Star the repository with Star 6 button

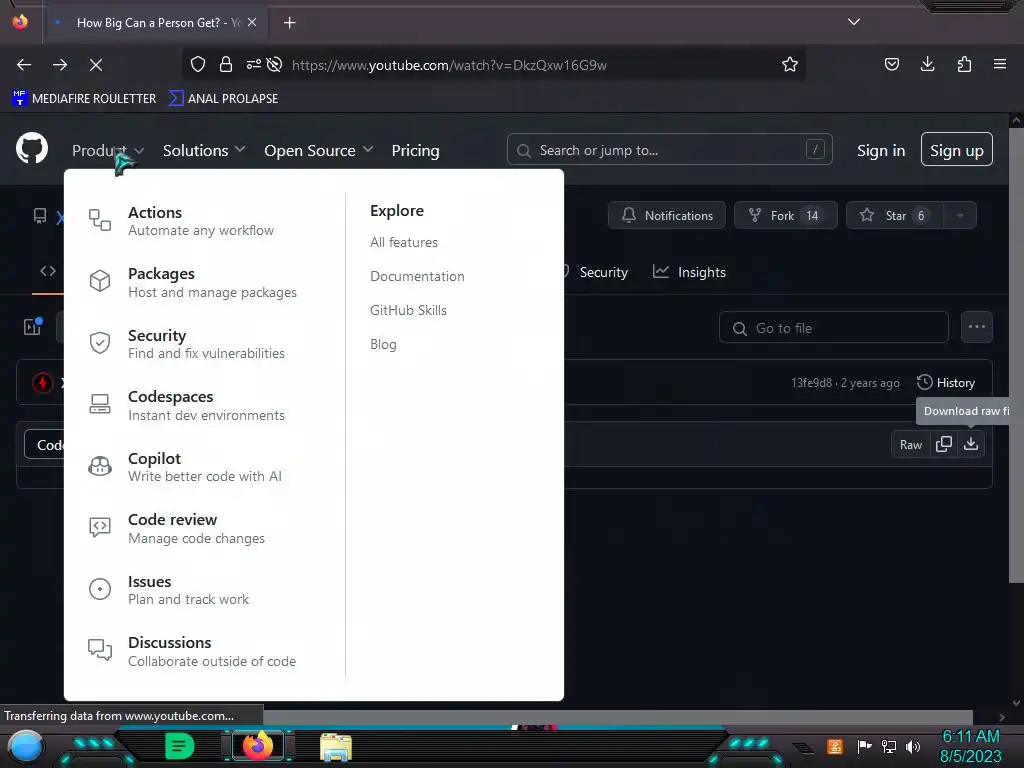pyautogui.click(x=895, y=215)
